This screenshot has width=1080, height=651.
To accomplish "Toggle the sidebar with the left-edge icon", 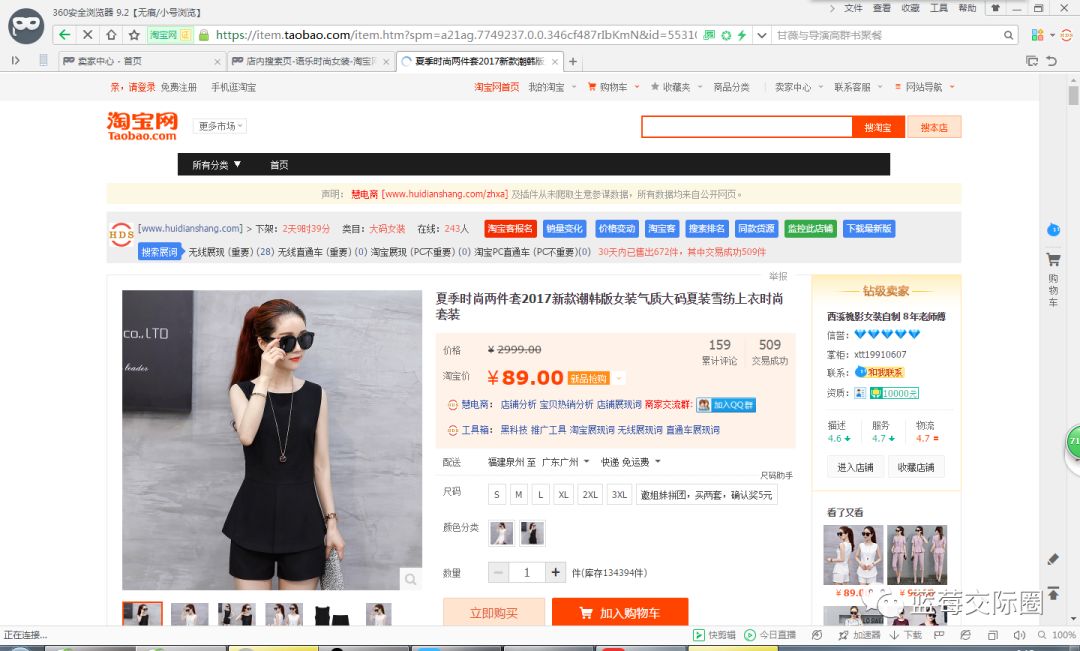I will 15,61.
